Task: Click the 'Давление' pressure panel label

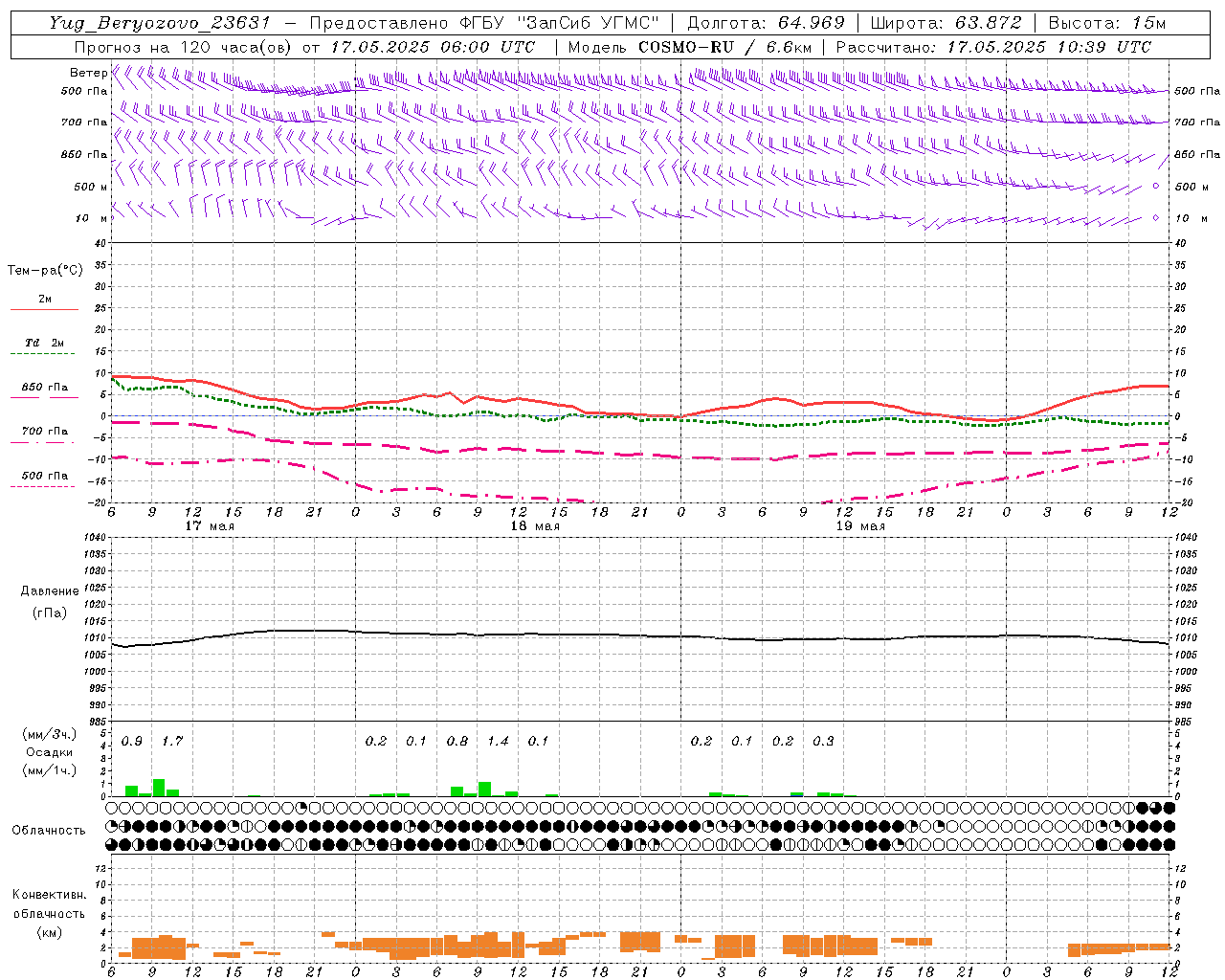Action: coord(50,591)
